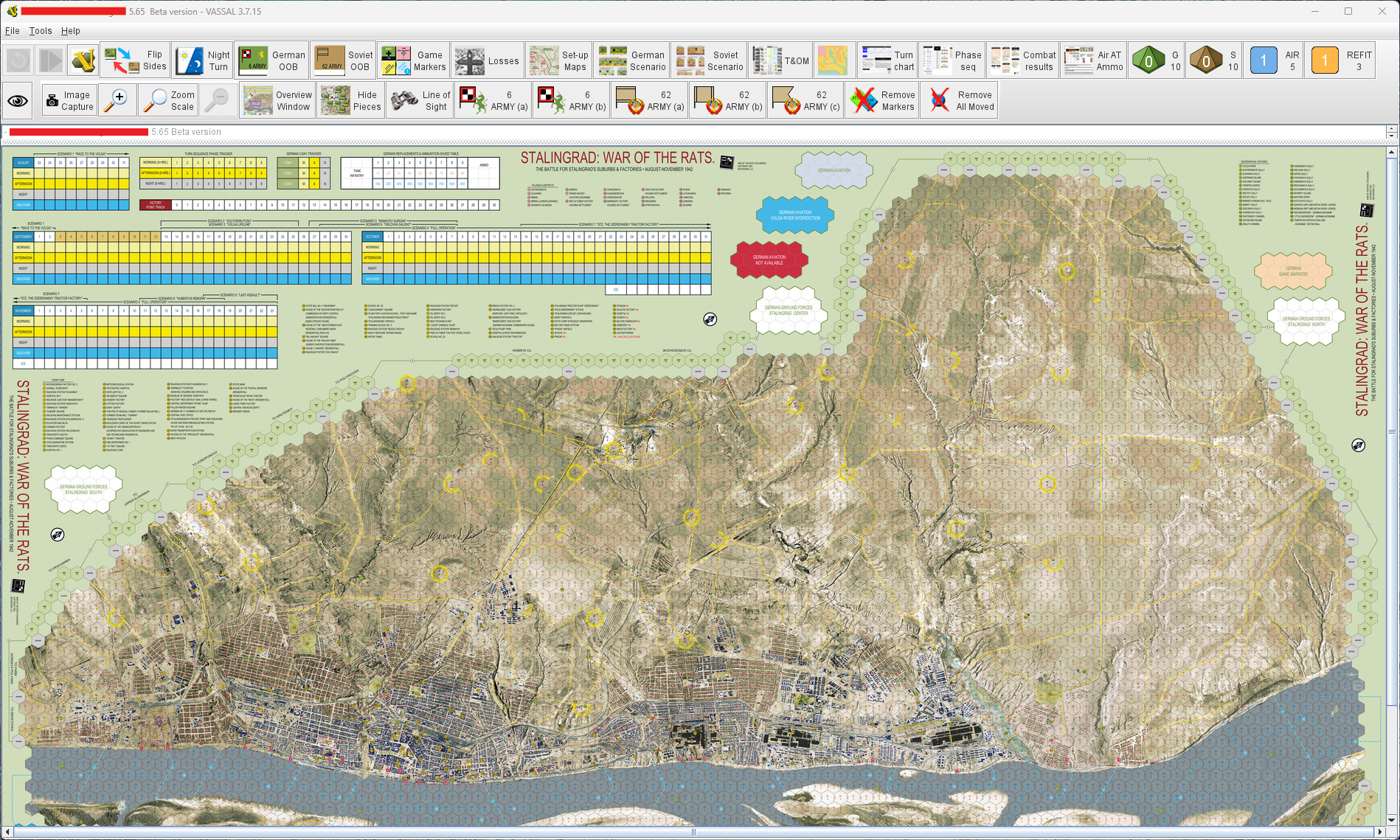The width and height of the screenshot is (1400, 840).
Task: Click the zoom in magnifier with plus
Action: coord(117,100)
